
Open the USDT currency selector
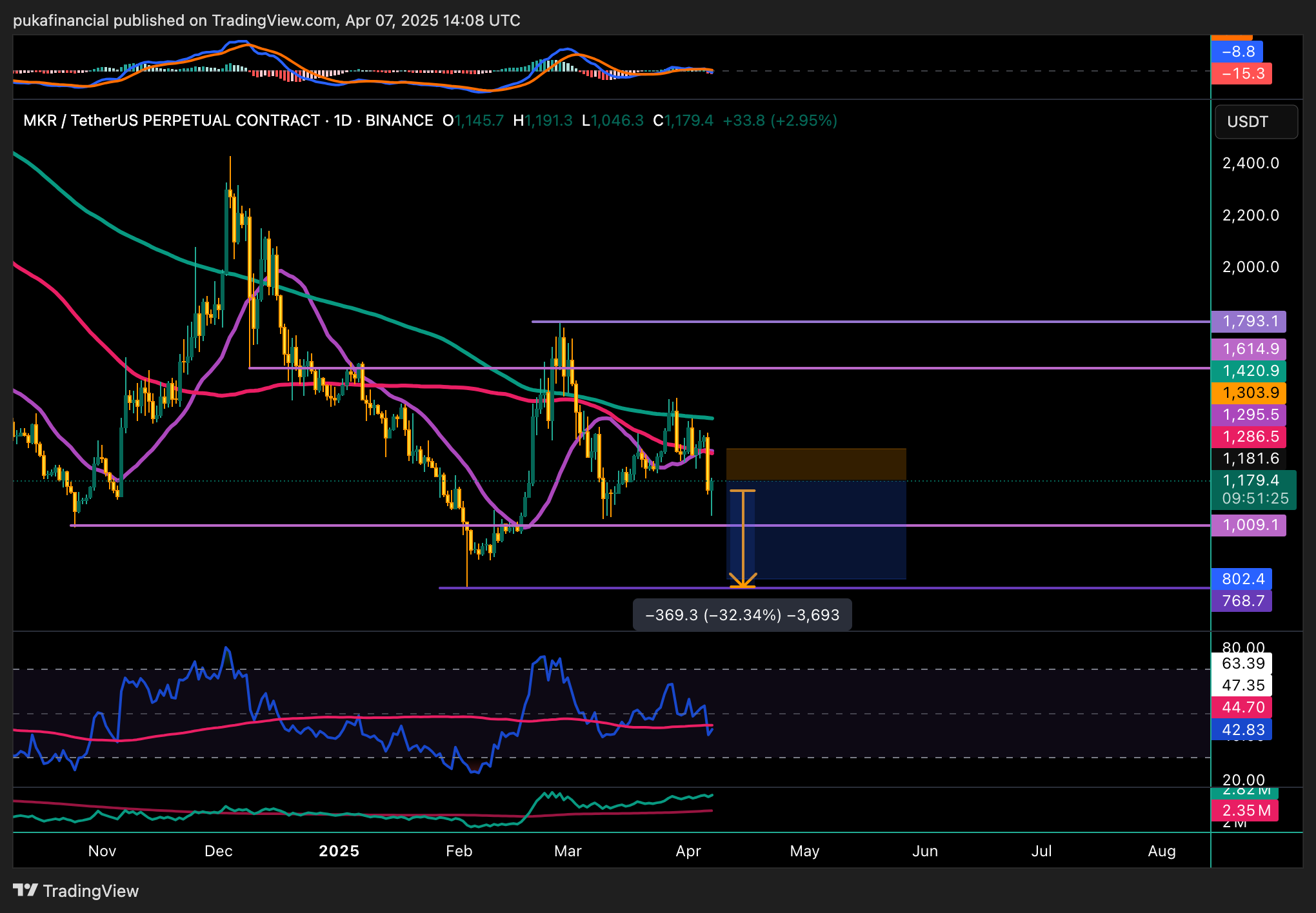coord(1255,122)
